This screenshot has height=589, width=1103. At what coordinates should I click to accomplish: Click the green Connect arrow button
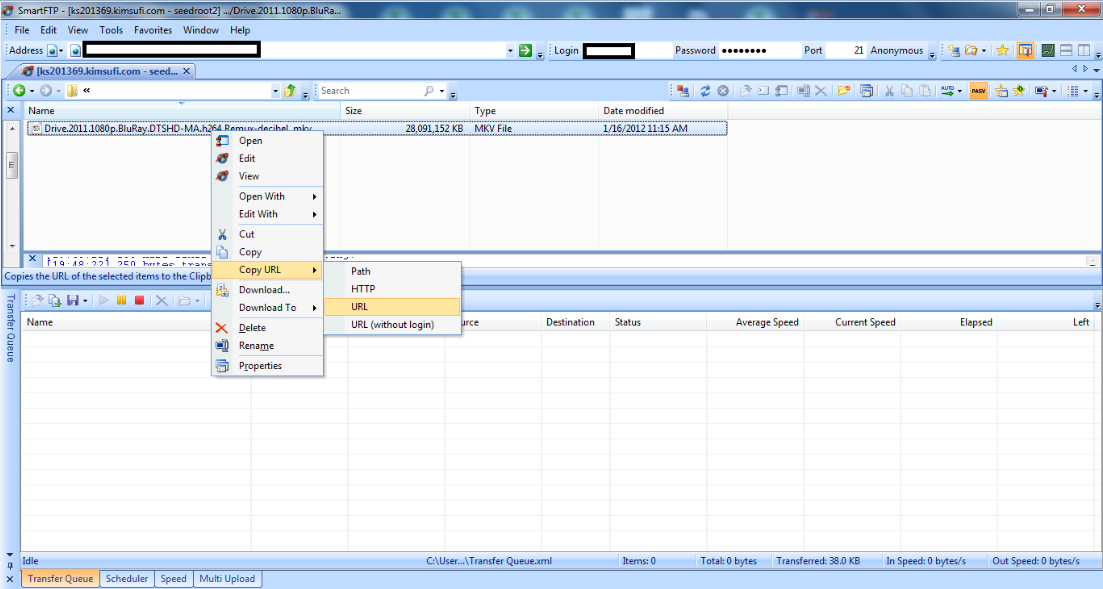point(525,51)
